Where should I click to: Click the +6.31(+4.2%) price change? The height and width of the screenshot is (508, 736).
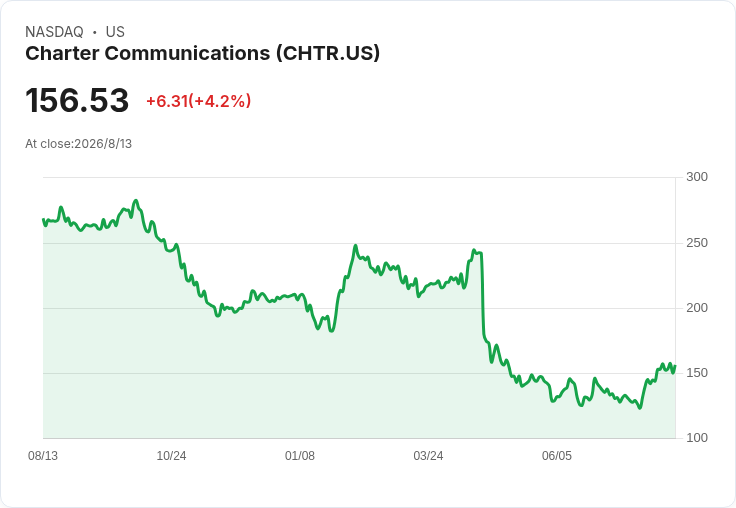point(199,101)
